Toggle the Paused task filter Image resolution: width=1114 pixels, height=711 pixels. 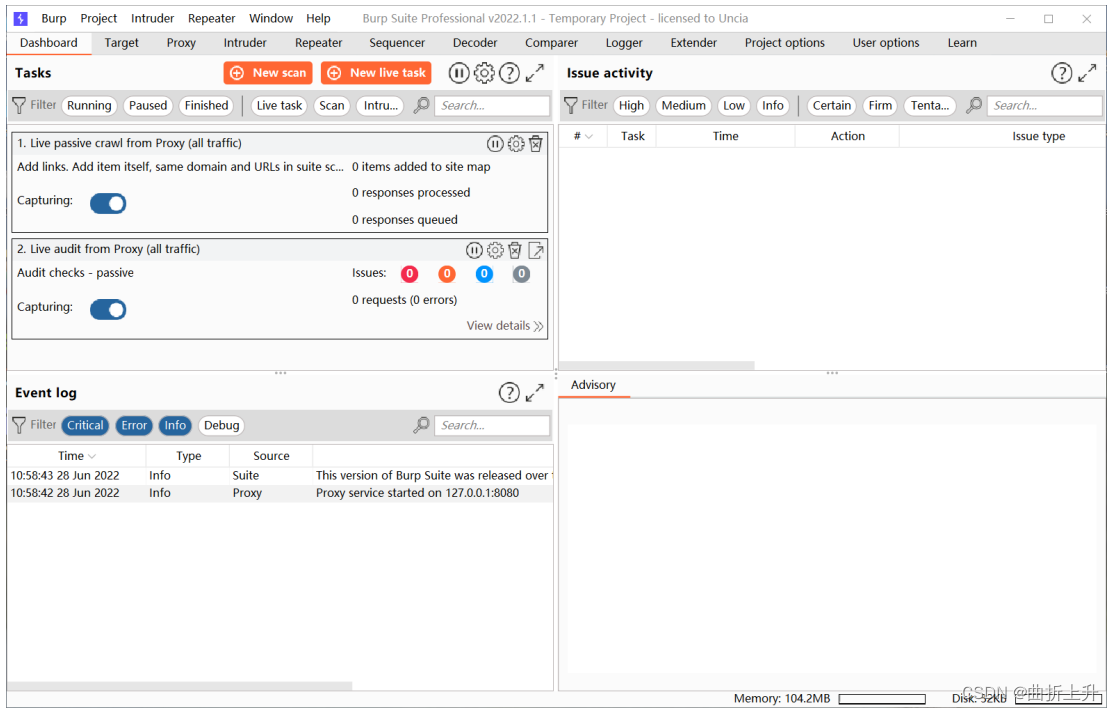tap(148, 106)
